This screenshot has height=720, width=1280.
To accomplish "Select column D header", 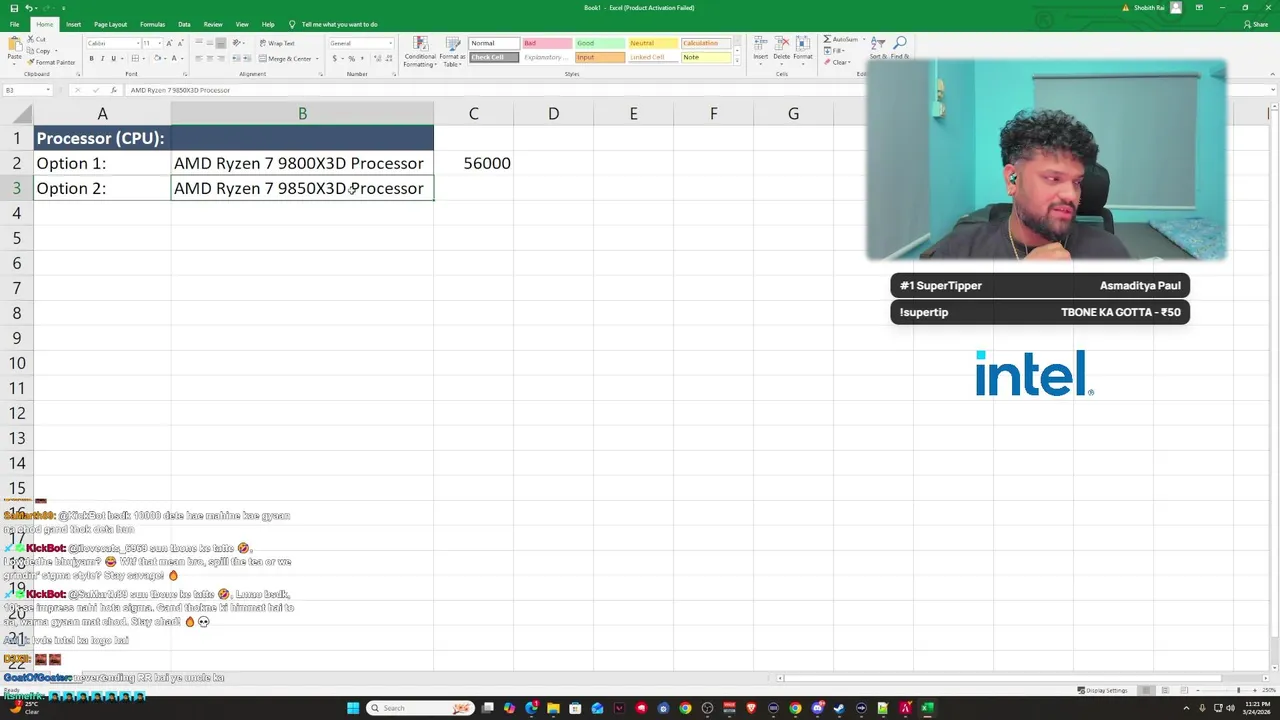I will 553,114.
